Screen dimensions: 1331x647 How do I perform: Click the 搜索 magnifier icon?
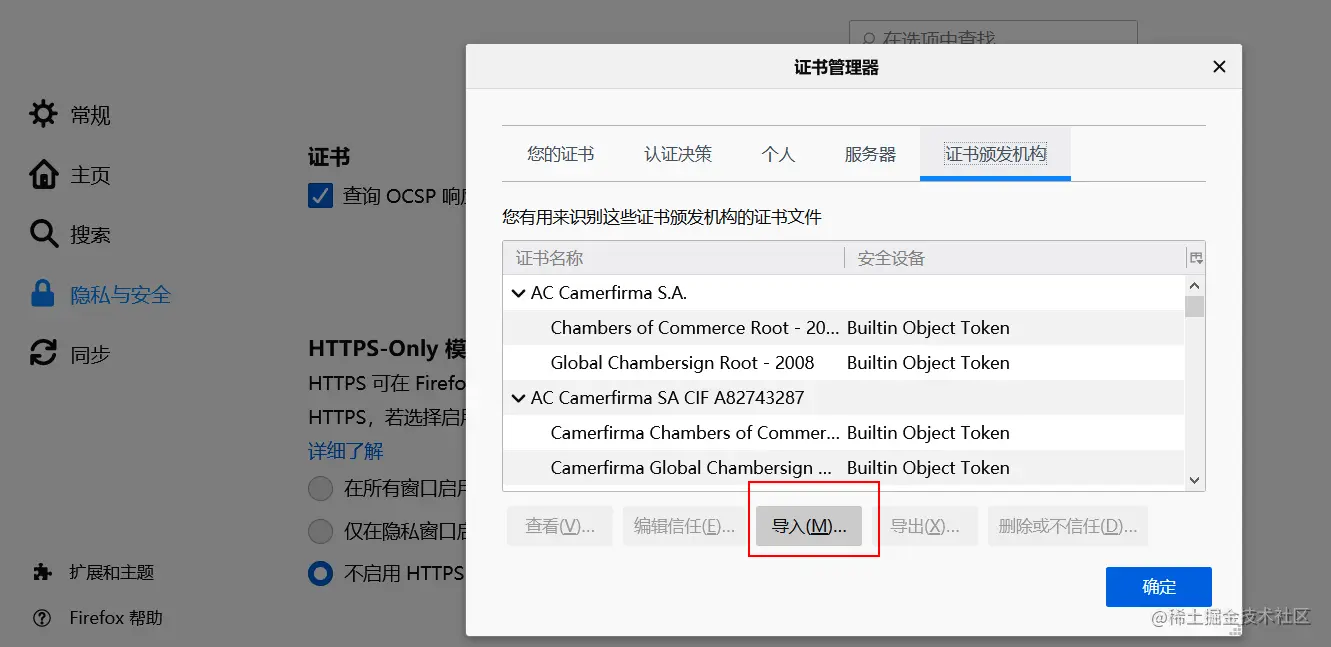(42, 234)
